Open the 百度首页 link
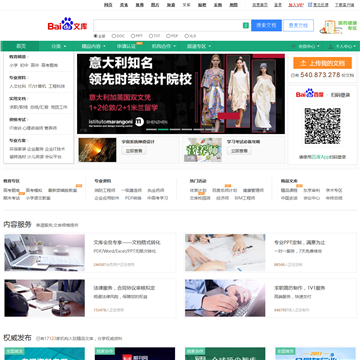 pos(260,5)
